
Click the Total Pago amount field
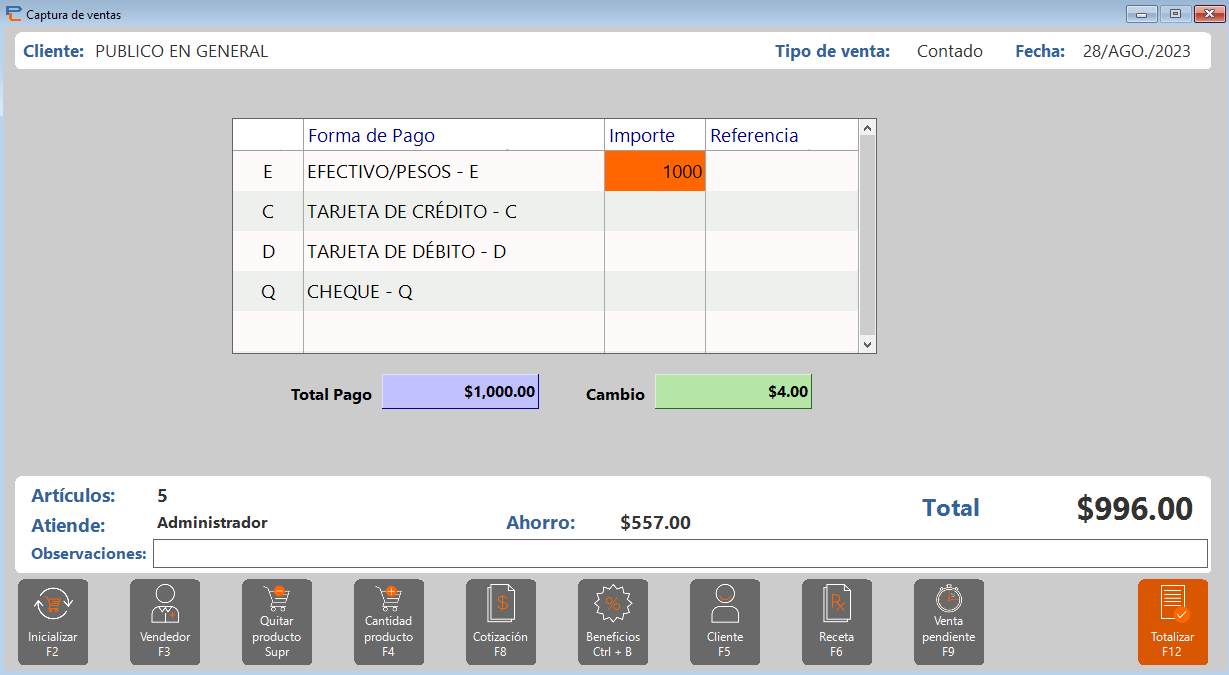click(x=460, y=391)
